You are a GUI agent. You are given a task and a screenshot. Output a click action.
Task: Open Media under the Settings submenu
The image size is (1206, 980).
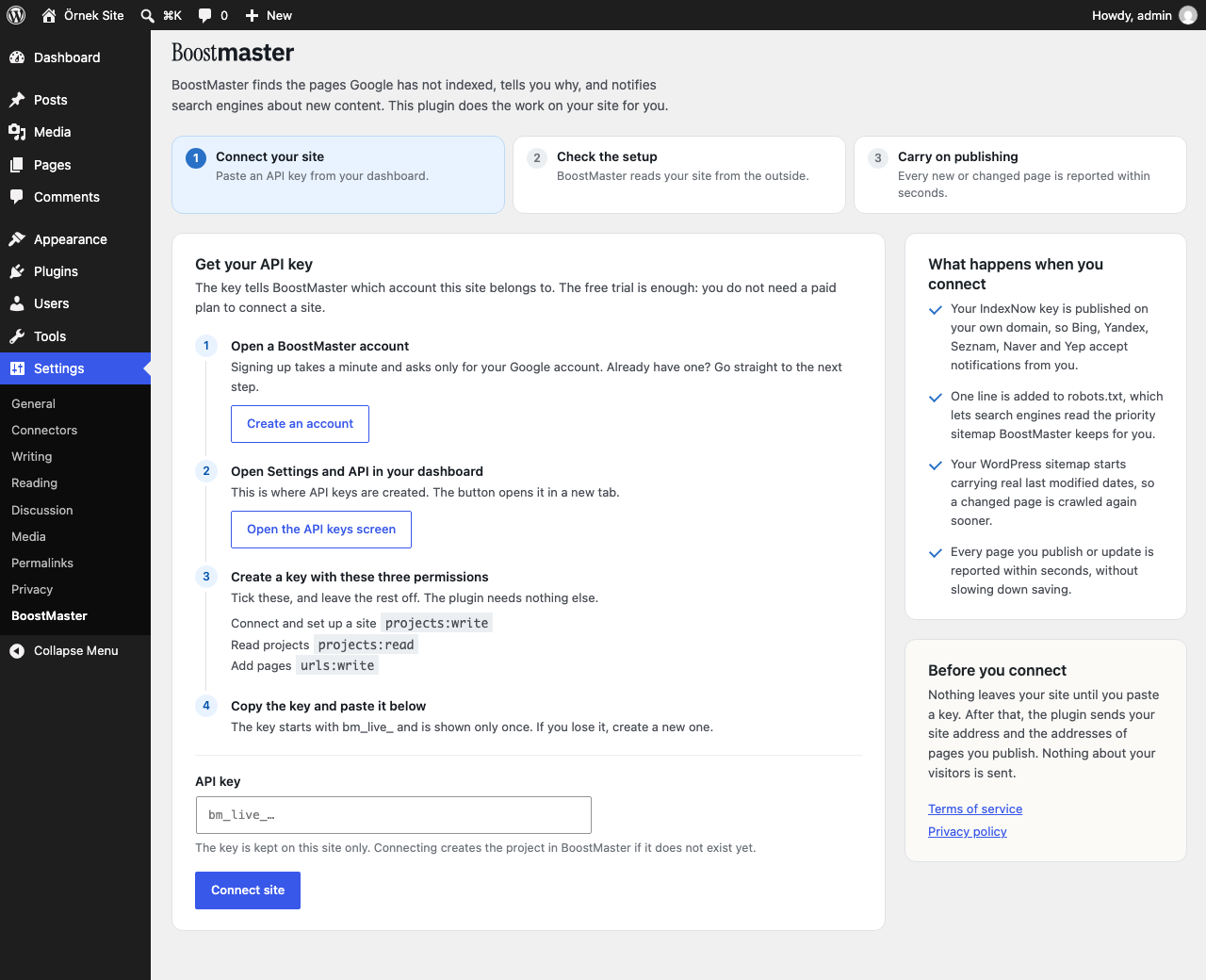(x=75, y=536)
